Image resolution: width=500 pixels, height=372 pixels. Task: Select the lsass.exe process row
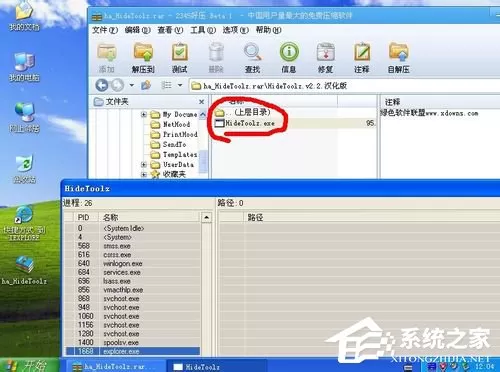point(133,281)
